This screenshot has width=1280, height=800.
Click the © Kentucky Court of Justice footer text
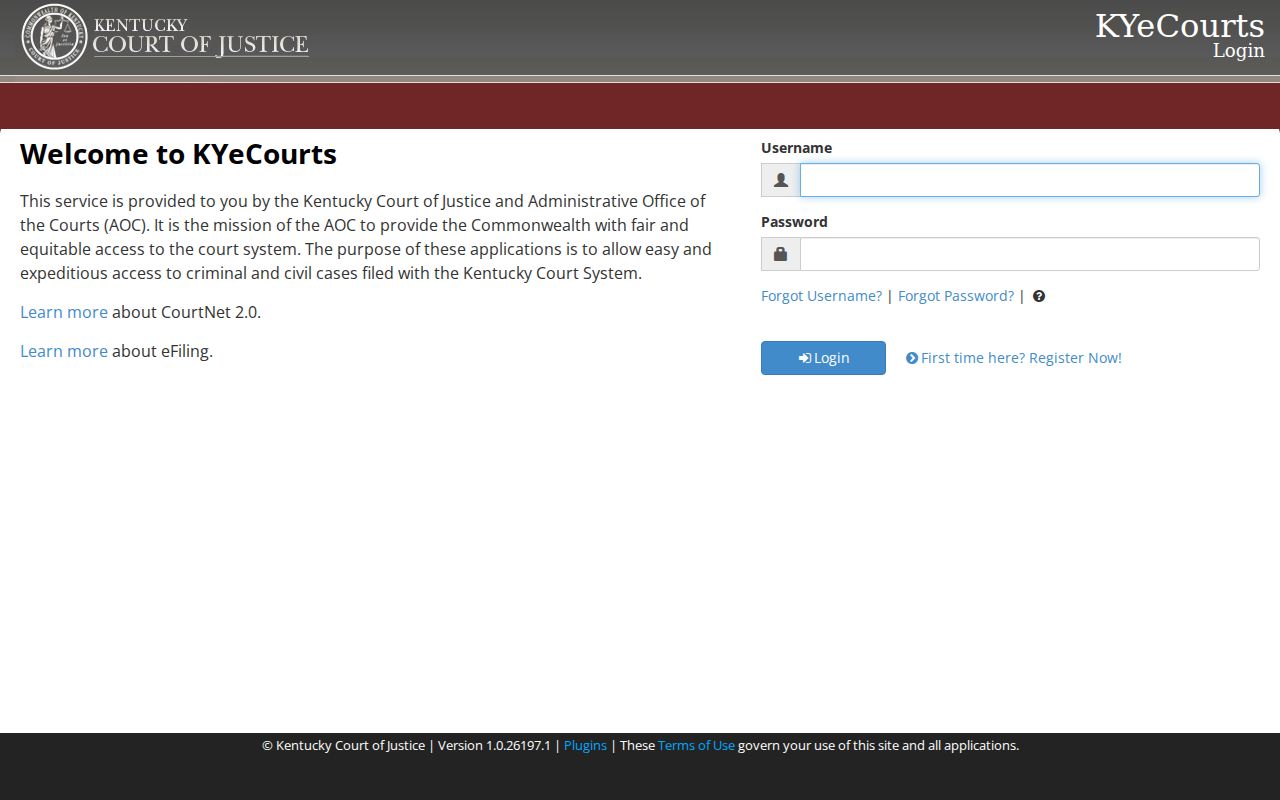click(343, 745)
